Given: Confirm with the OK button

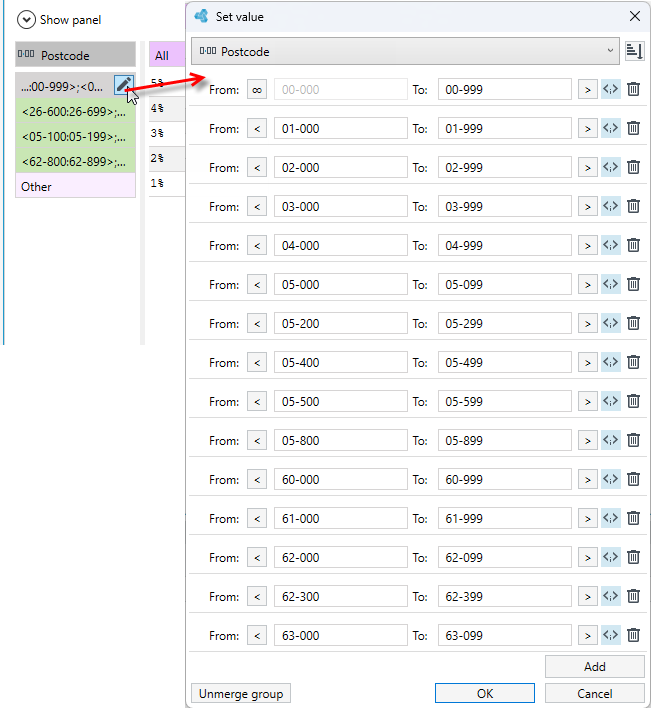Looking at the screenshot, I should point(485,693).
